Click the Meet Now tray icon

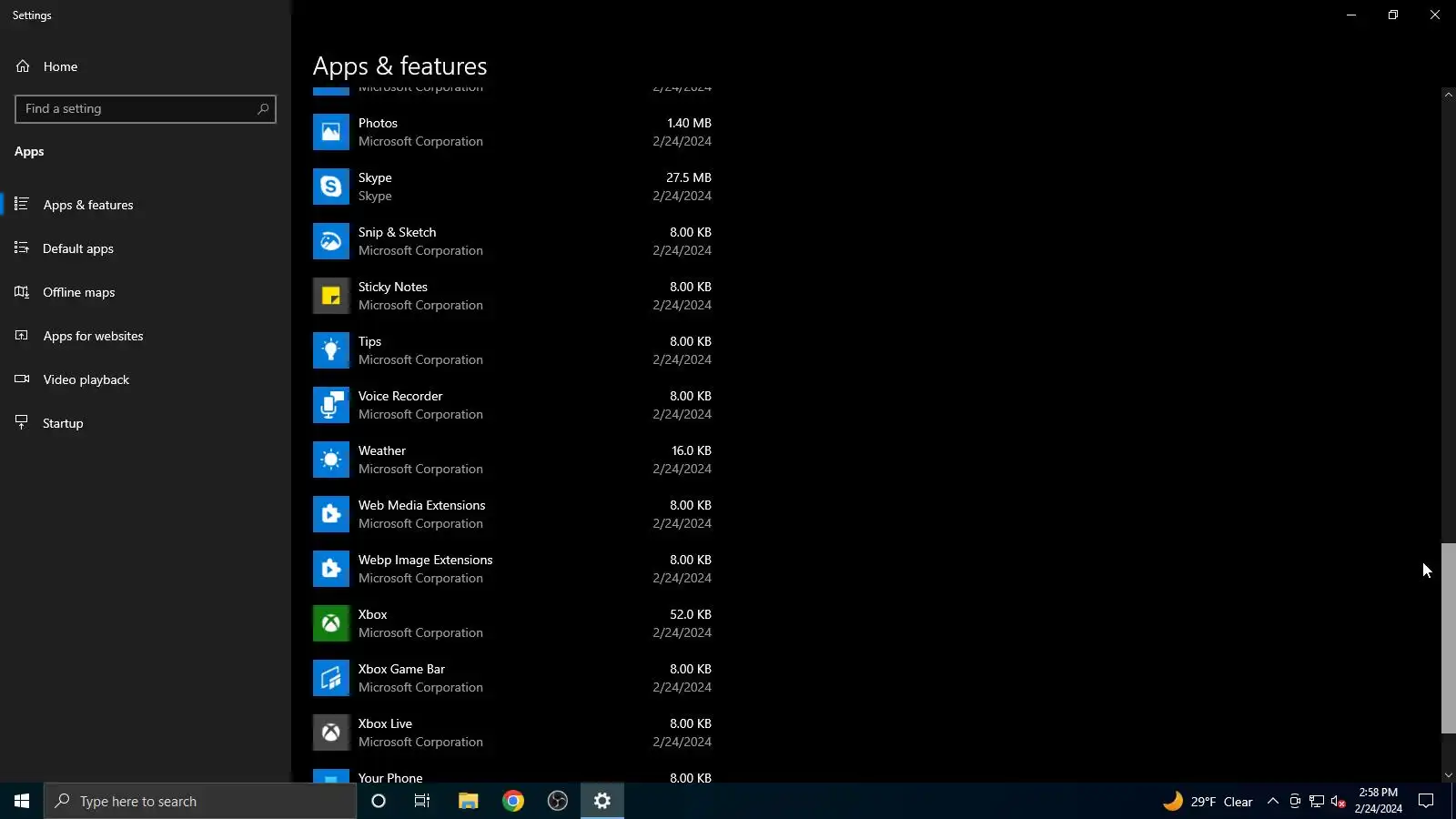click(1295, 802)
